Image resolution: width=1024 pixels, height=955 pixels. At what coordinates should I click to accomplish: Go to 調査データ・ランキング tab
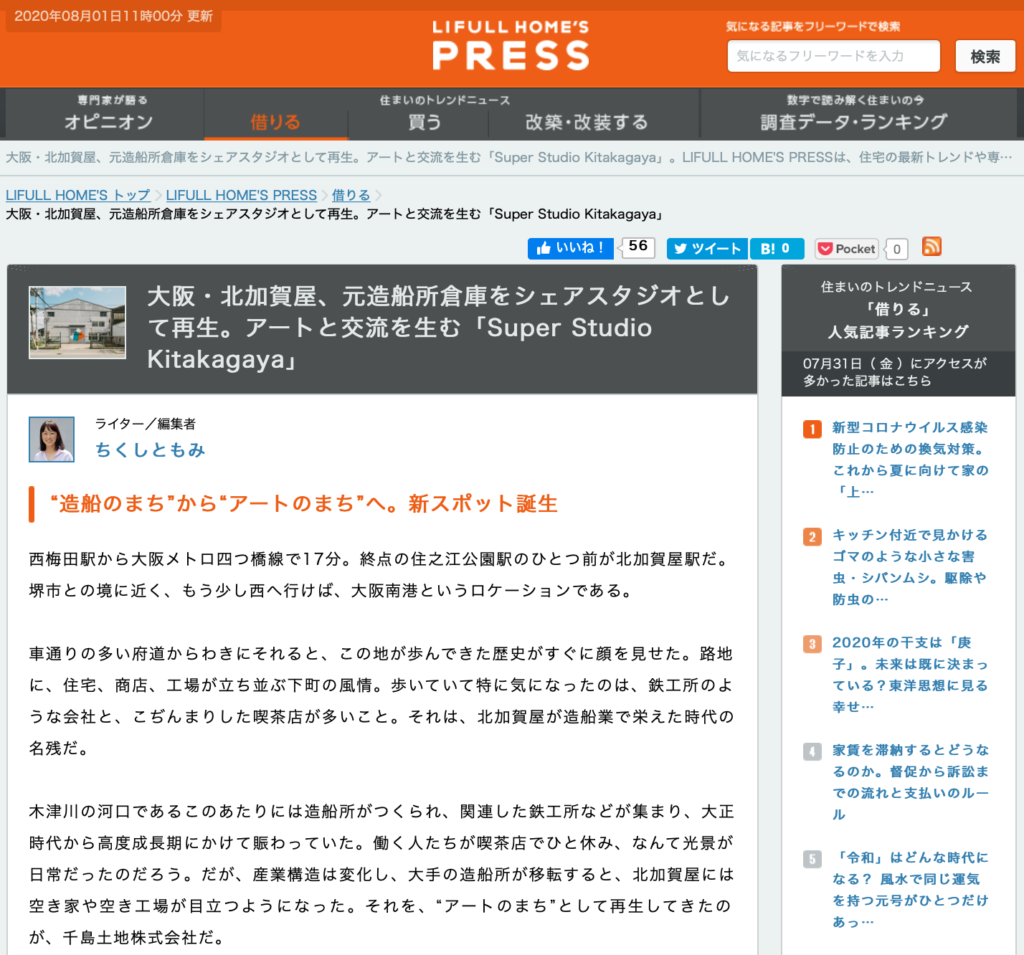pyautogui.click(x=853, y=114)
